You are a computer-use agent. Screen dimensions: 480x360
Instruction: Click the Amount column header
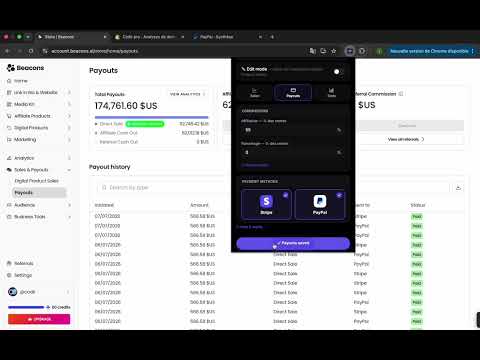click(199, 205)
